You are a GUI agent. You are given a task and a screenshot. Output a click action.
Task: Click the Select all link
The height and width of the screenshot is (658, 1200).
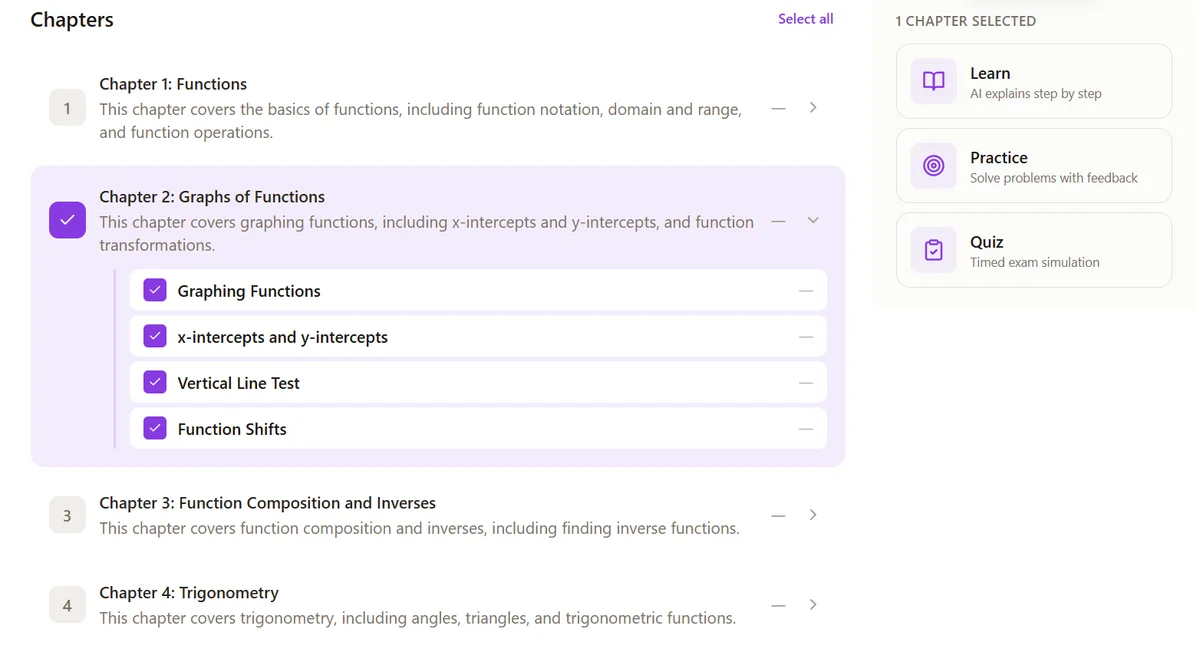(805, 19)
